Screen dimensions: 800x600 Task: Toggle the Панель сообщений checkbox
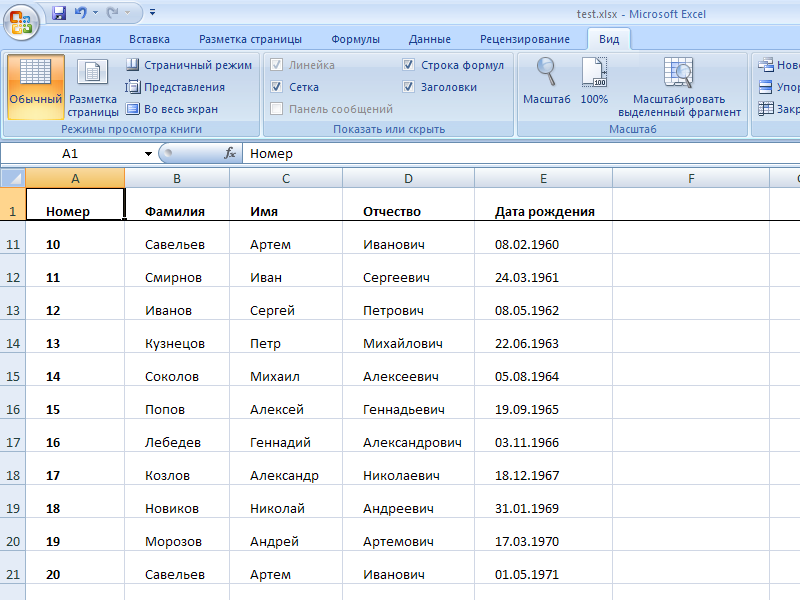click(x=277, y=109)
